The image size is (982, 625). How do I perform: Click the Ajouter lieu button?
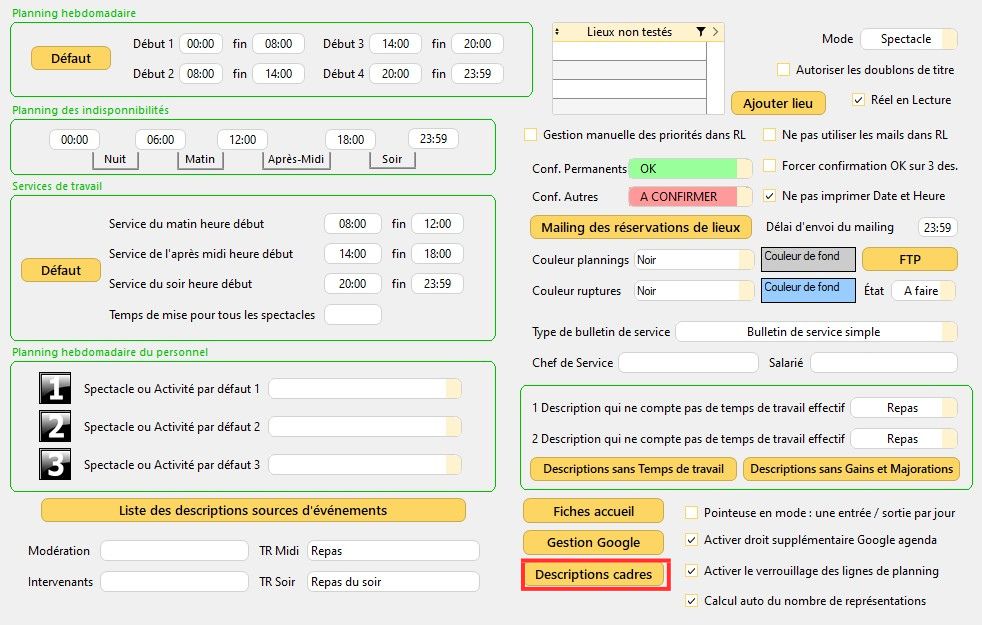coord(778,103)
